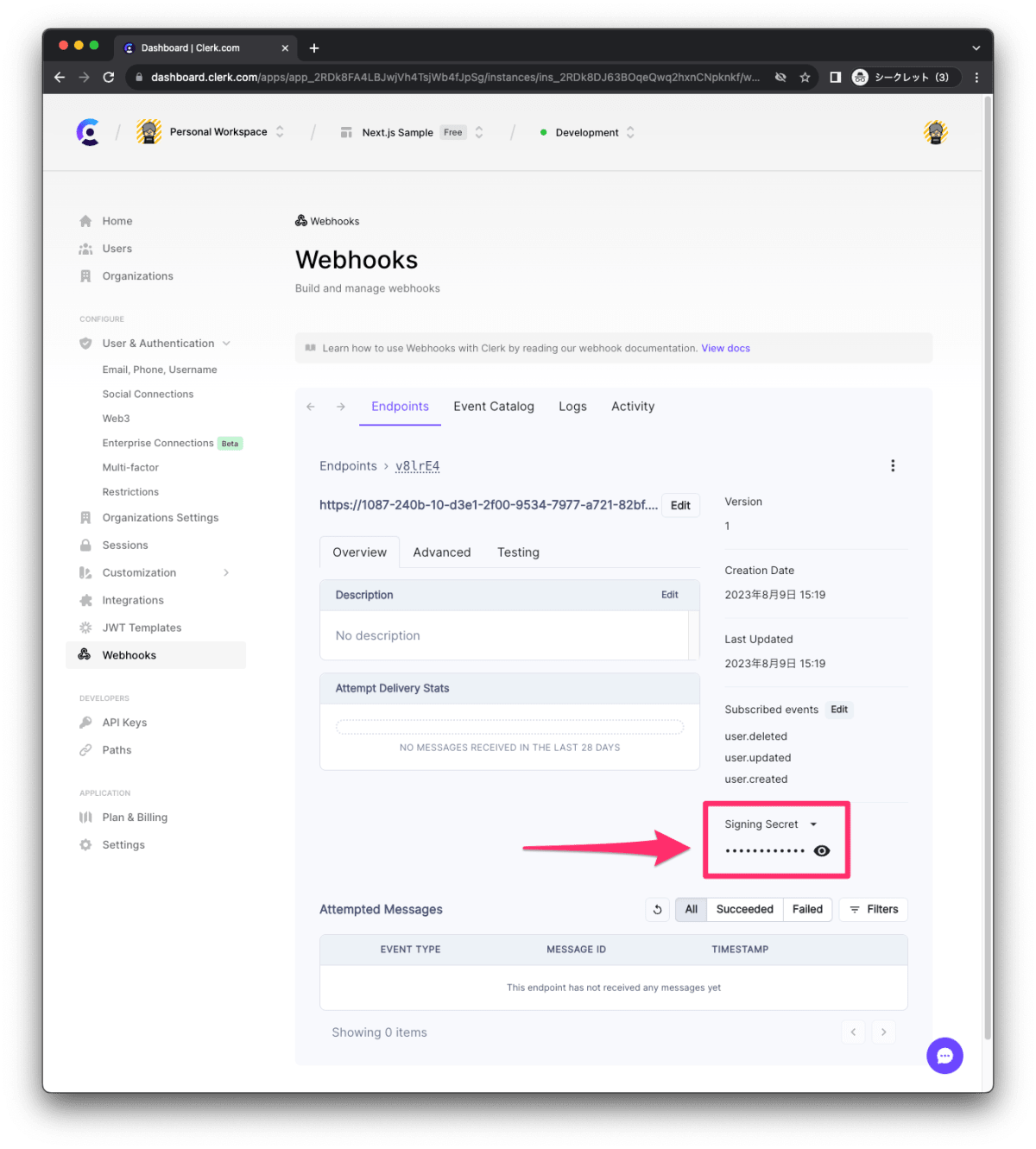Click the browser address bar
Image resolution: width=1036 pixels, height=1149 pixels.
point(455,77)
